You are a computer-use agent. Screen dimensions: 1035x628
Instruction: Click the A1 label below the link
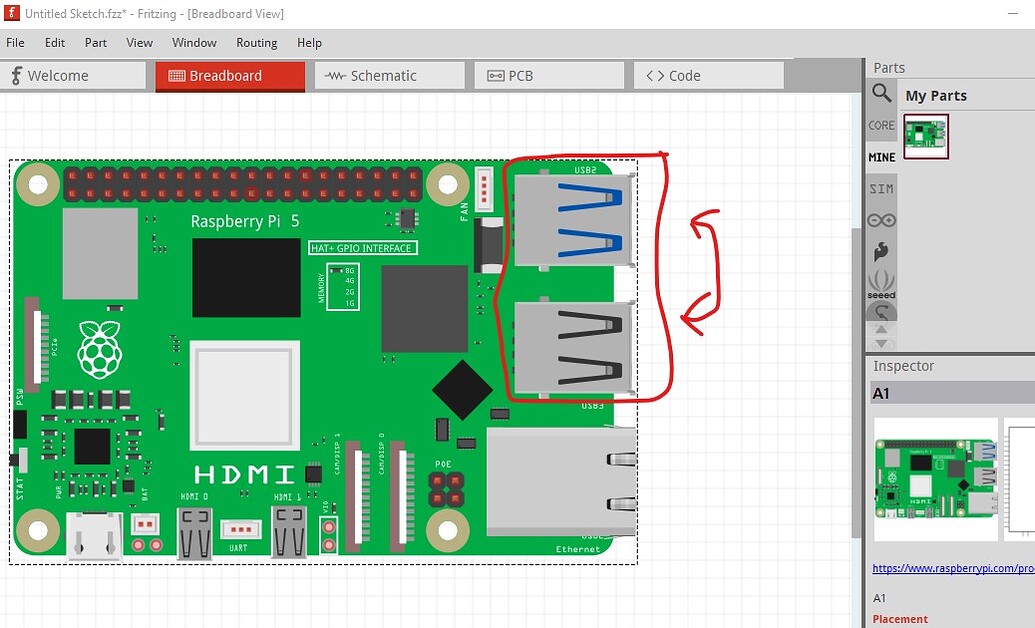pyautogui.click(x=879, y=598)
